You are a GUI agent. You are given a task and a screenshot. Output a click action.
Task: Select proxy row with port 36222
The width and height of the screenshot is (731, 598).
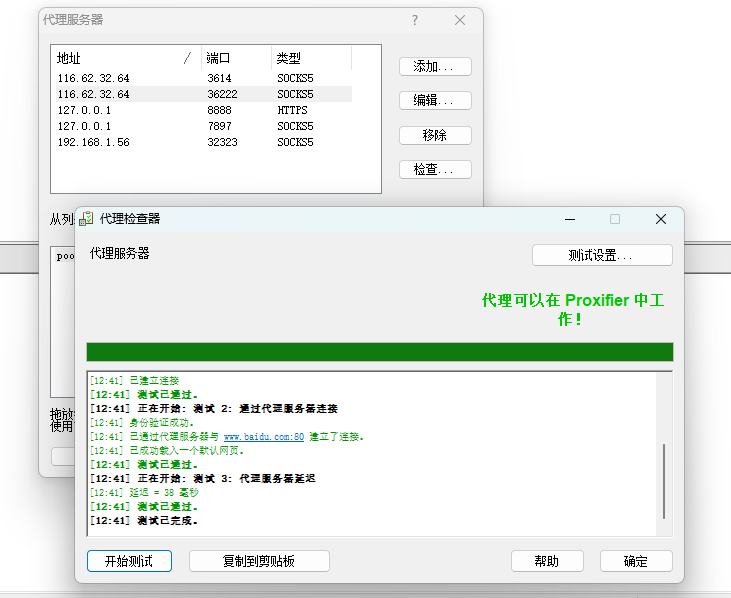coord(204,94)
